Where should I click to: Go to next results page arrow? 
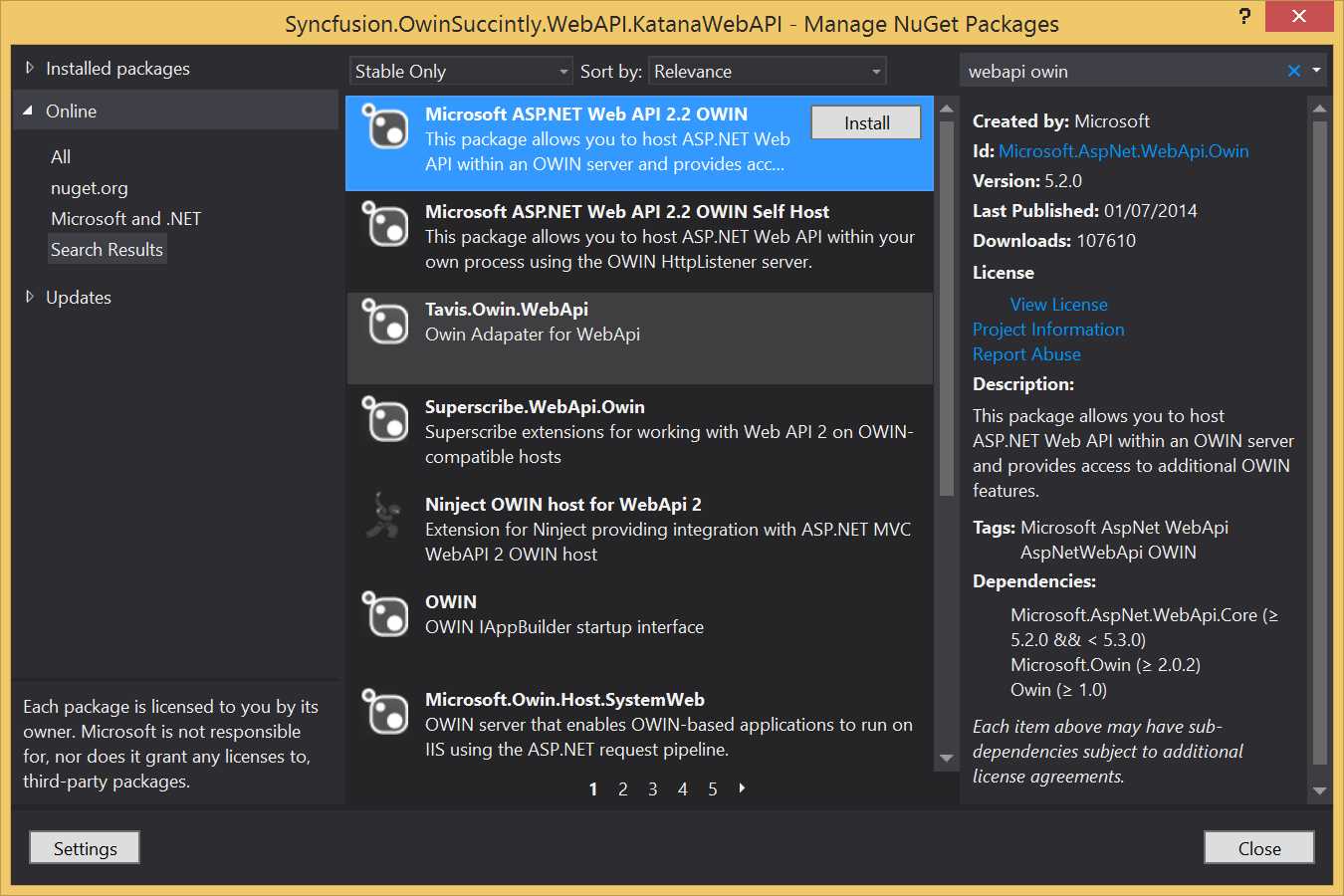pos(742,788)
